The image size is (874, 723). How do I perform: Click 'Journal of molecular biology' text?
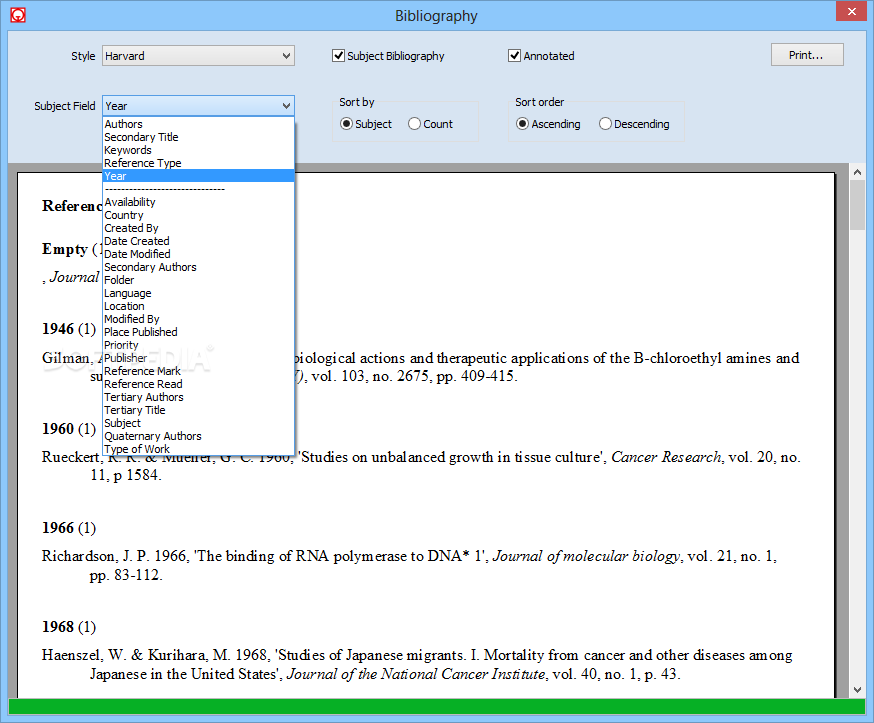point(586,556)
